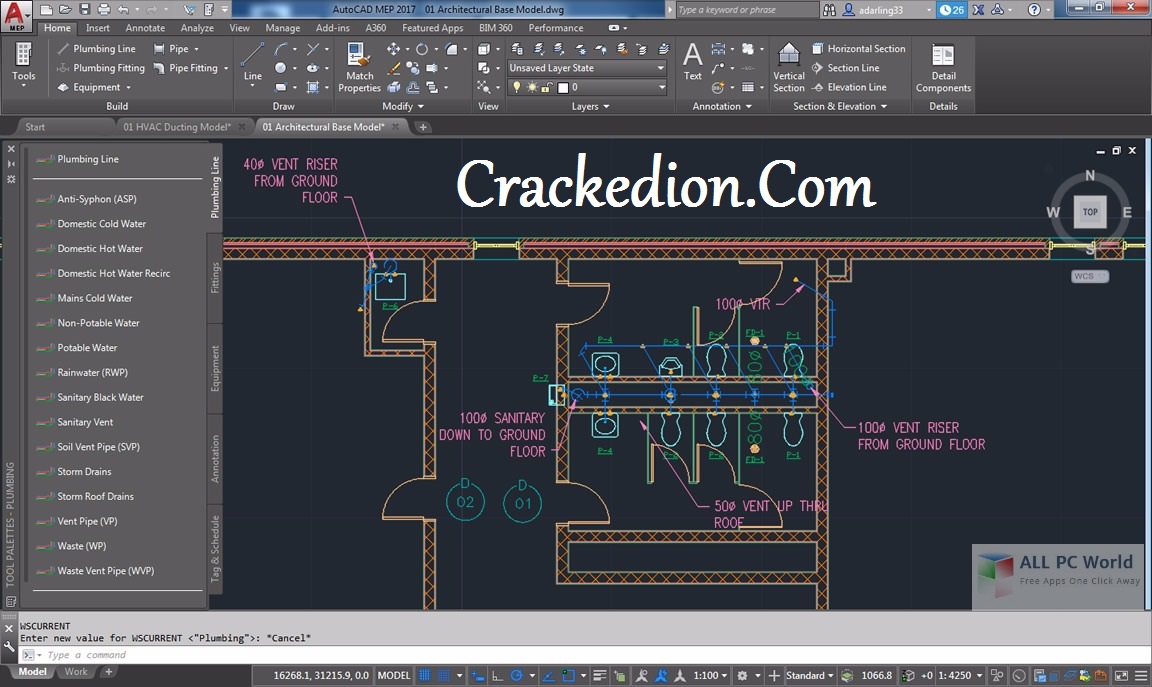Viewport: 1152px width, 687px height.
Task: Click the Storm Roof Drains palette tool
Action: click(96, 497)
